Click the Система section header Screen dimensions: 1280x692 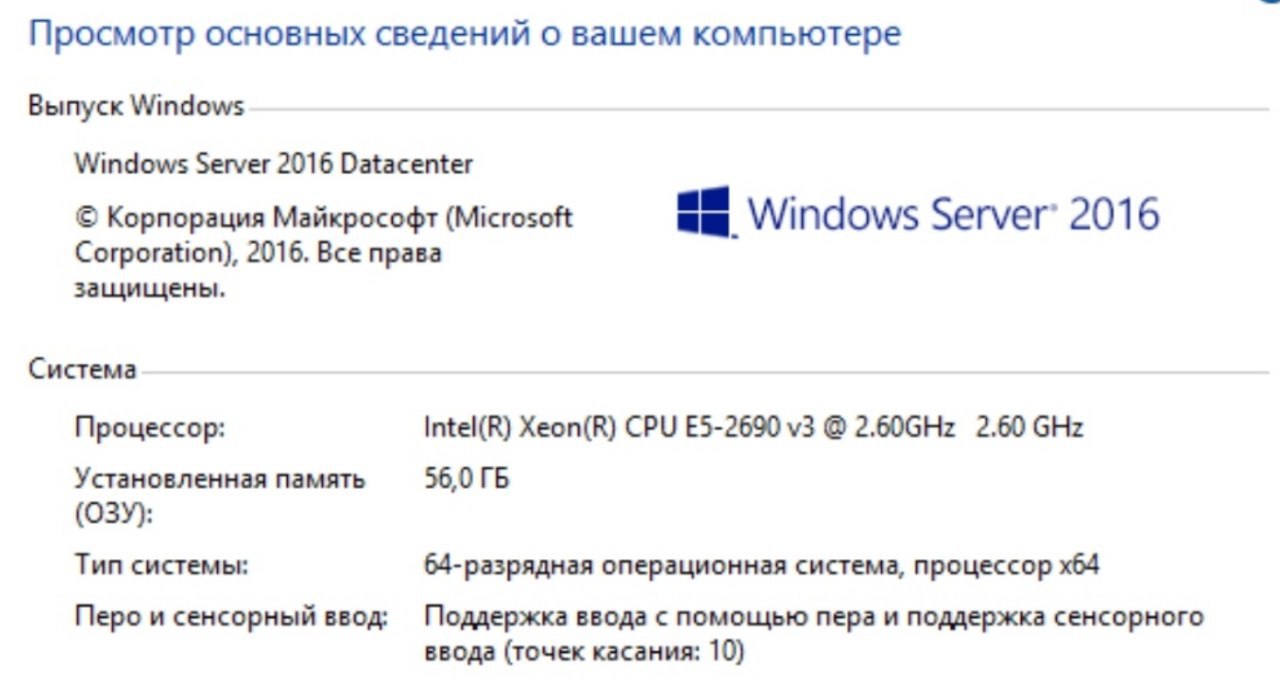[x=82, y=369]
